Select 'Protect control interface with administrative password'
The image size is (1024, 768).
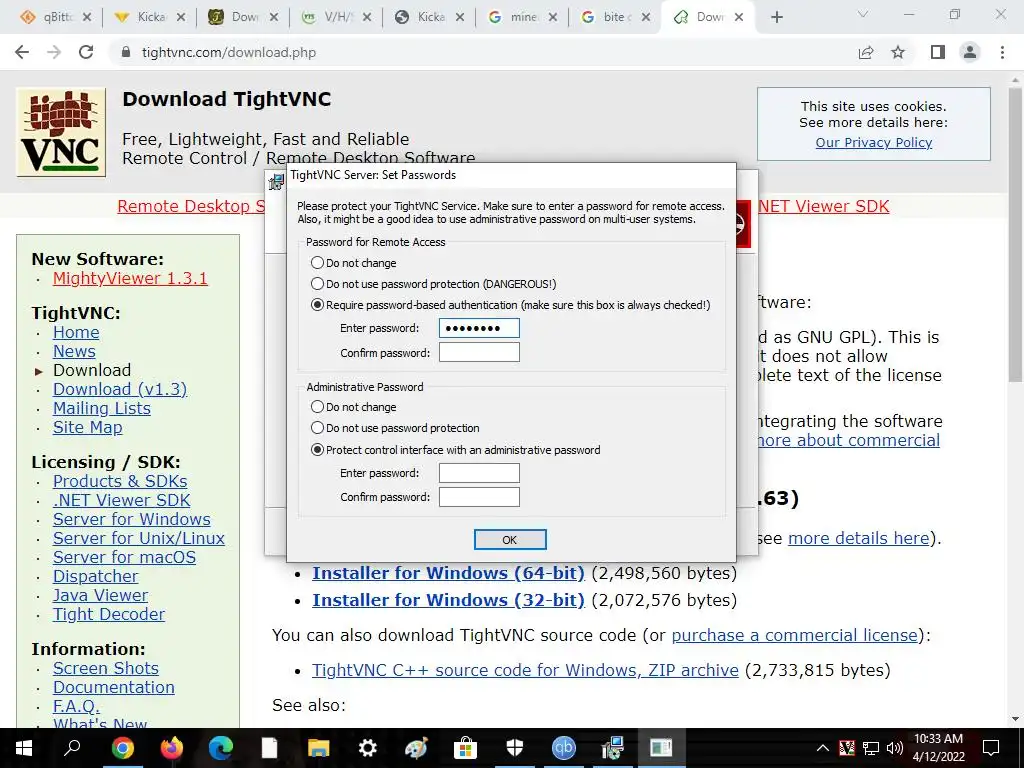coord(456,450)
